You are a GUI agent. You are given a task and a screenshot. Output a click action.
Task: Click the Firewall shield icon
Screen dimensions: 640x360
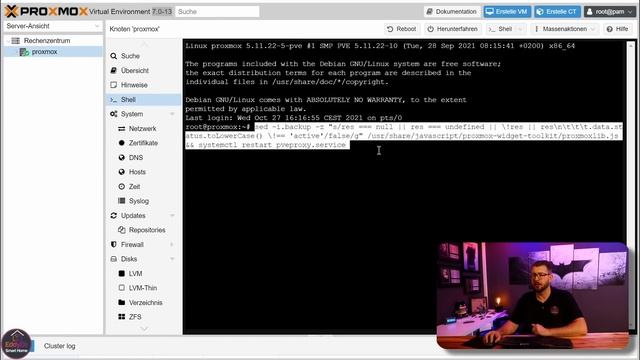[113, 244]
